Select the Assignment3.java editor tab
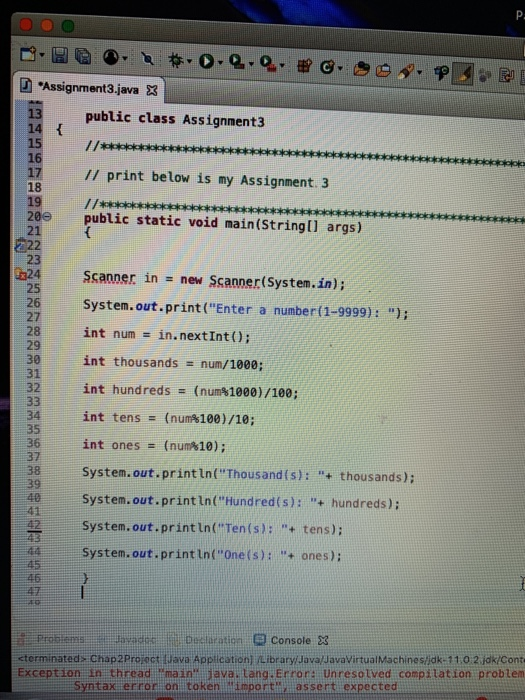The image size is (525, 700). click(88, 88)
